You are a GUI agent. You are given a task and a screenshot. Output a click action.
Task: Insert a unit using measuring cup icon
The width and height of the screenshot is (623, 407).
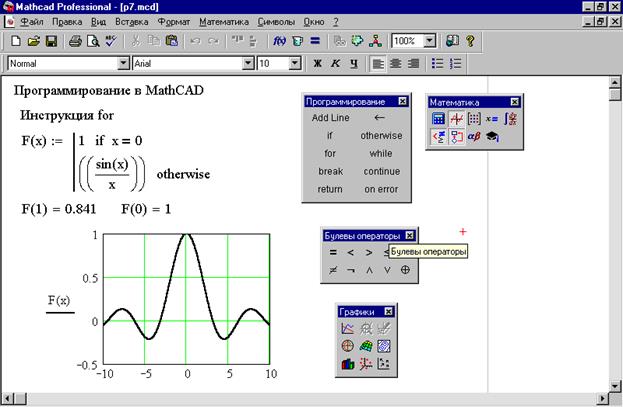click(x=297, y=41)
